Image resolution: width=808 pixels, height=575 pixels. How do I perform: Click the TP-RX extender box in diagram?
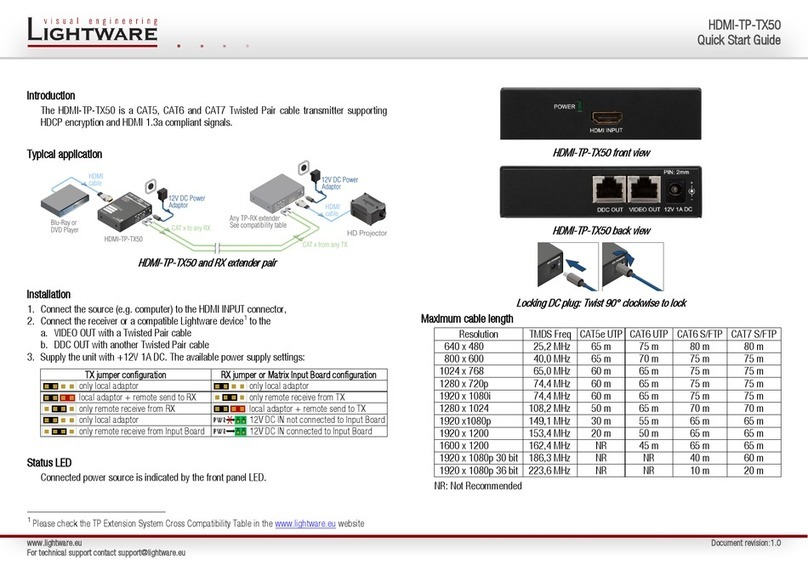(277, 193)
